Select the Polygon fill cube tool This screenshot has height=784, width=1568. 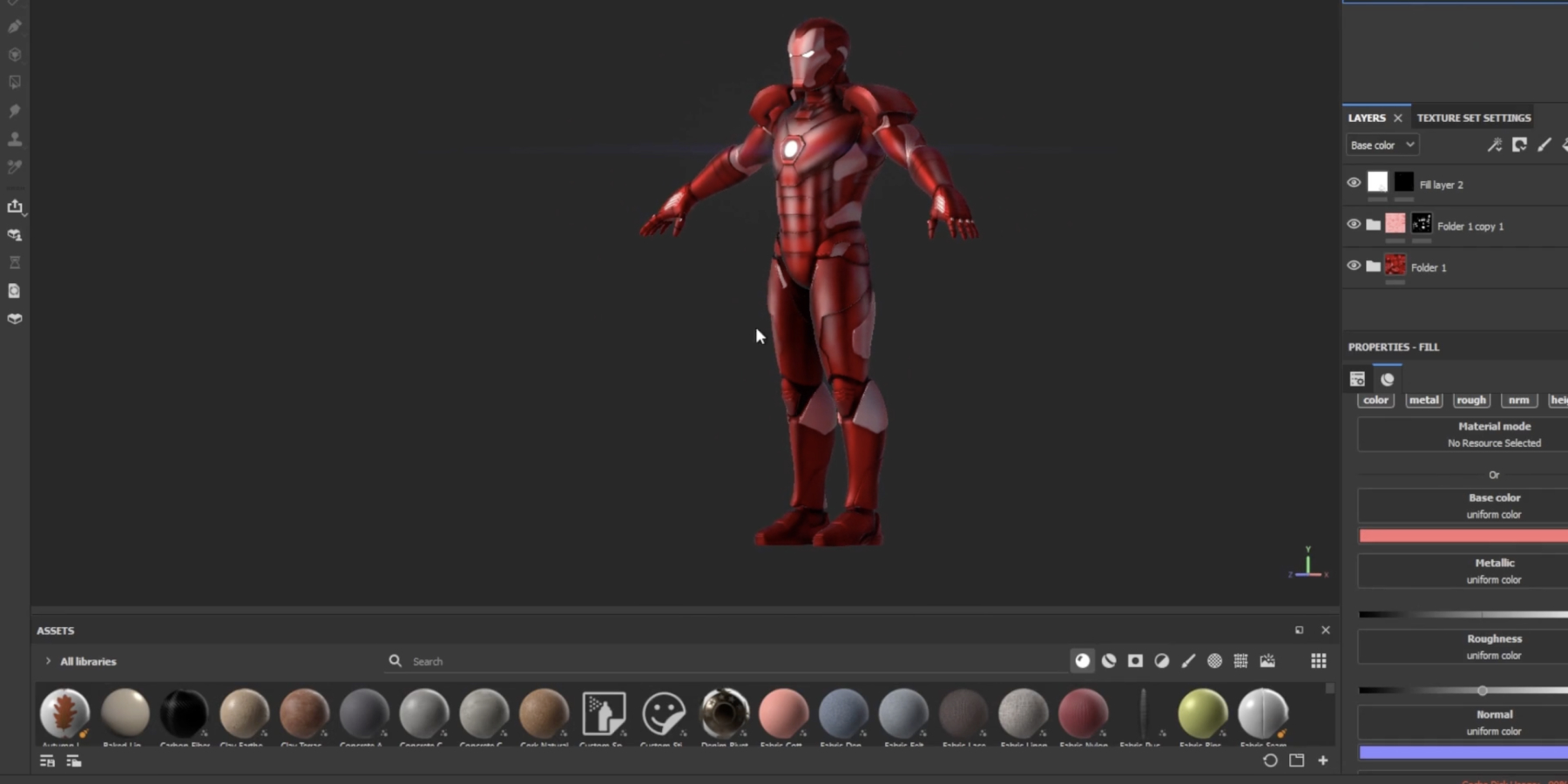pos(15,55)
